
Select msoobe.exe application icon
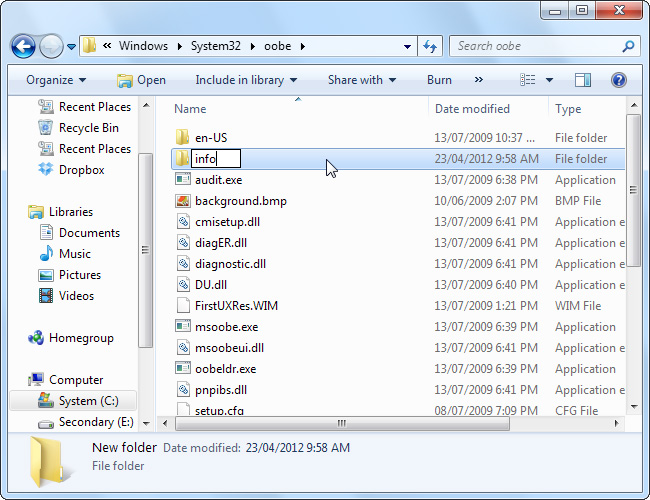[183, 326]
